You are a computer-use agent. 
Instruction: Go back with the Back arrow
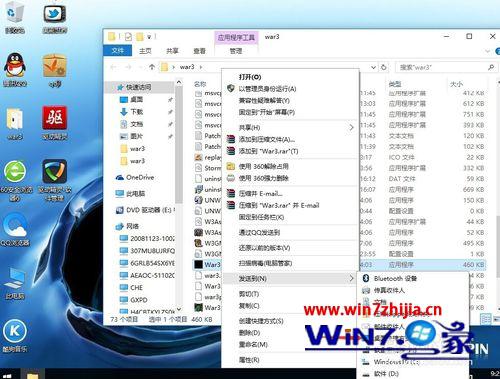[113, 67]
